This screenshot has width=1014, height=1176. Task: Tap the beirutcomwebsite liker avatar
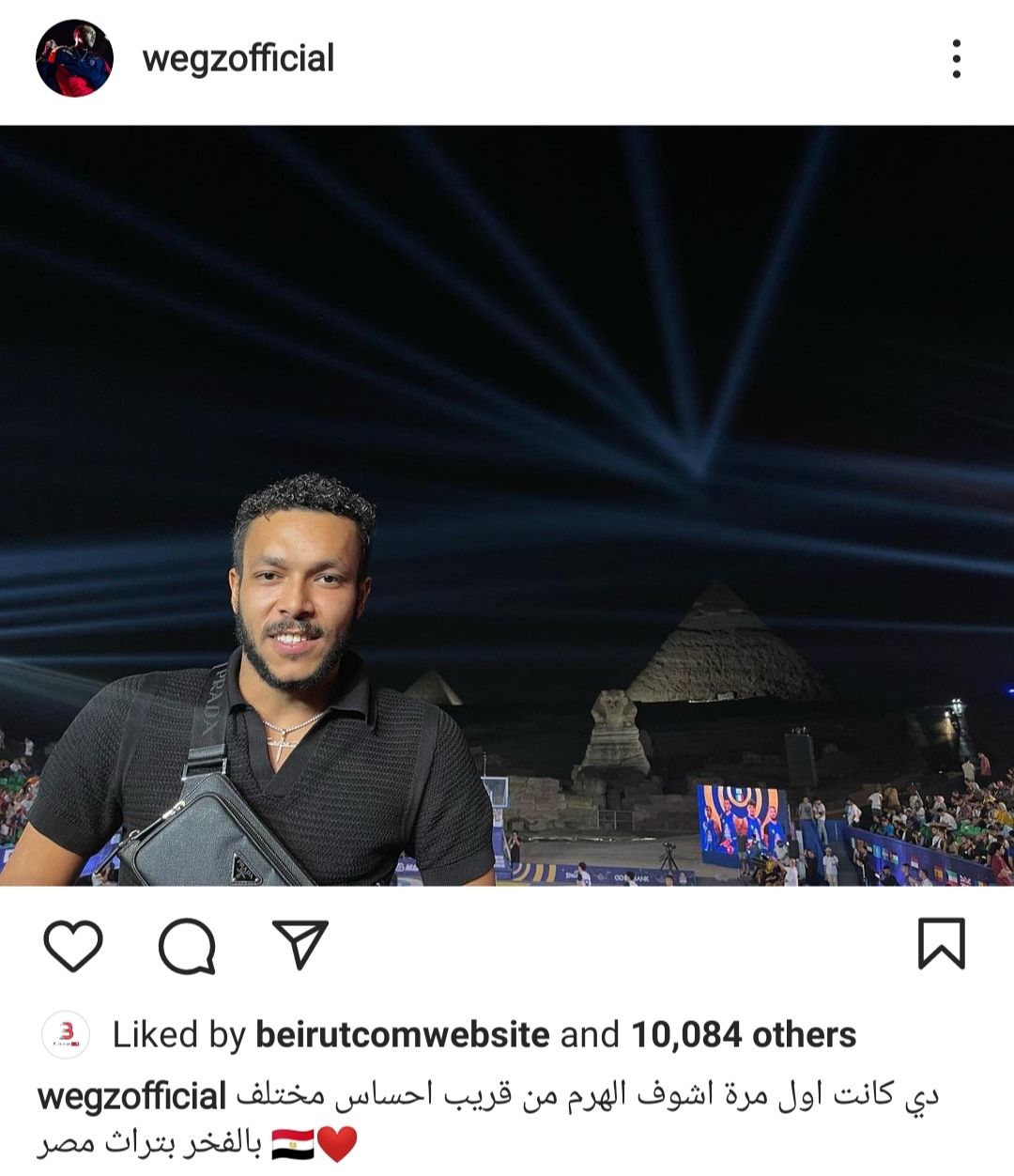coord(66,1035)
